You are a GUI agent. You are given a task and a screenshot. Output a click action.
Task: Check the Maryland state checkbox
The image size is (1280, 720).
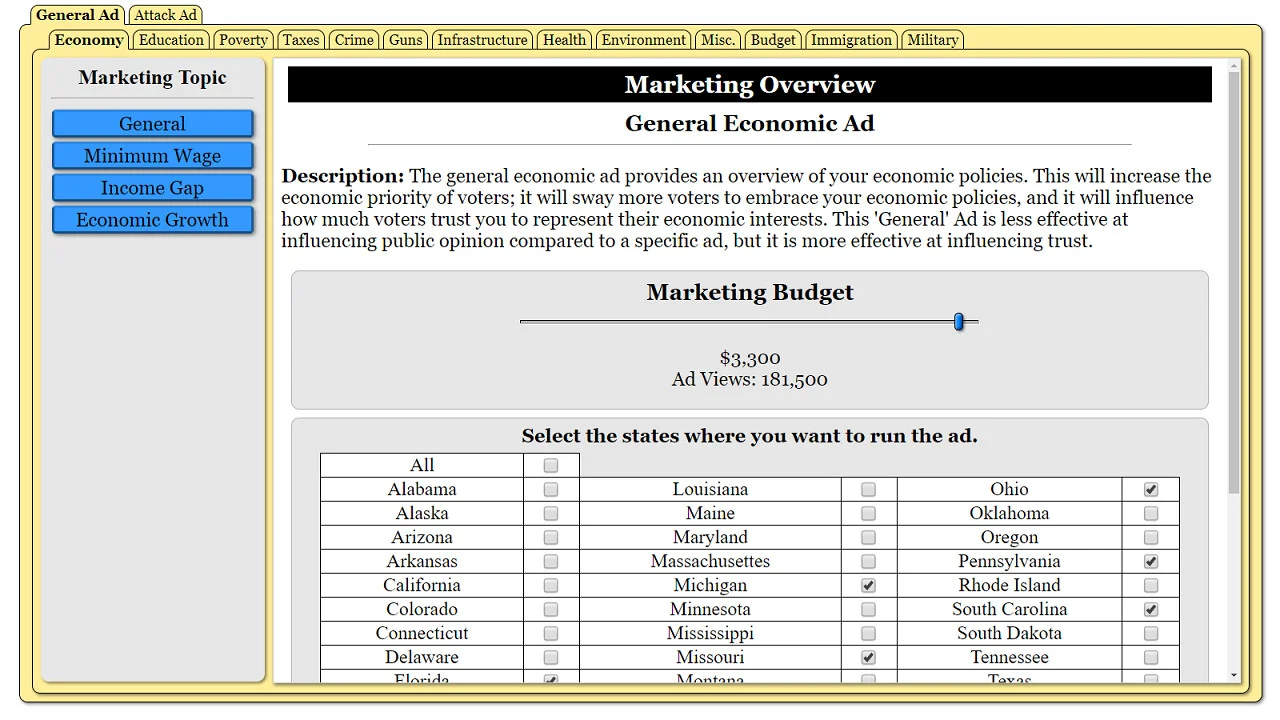(868, 537)
